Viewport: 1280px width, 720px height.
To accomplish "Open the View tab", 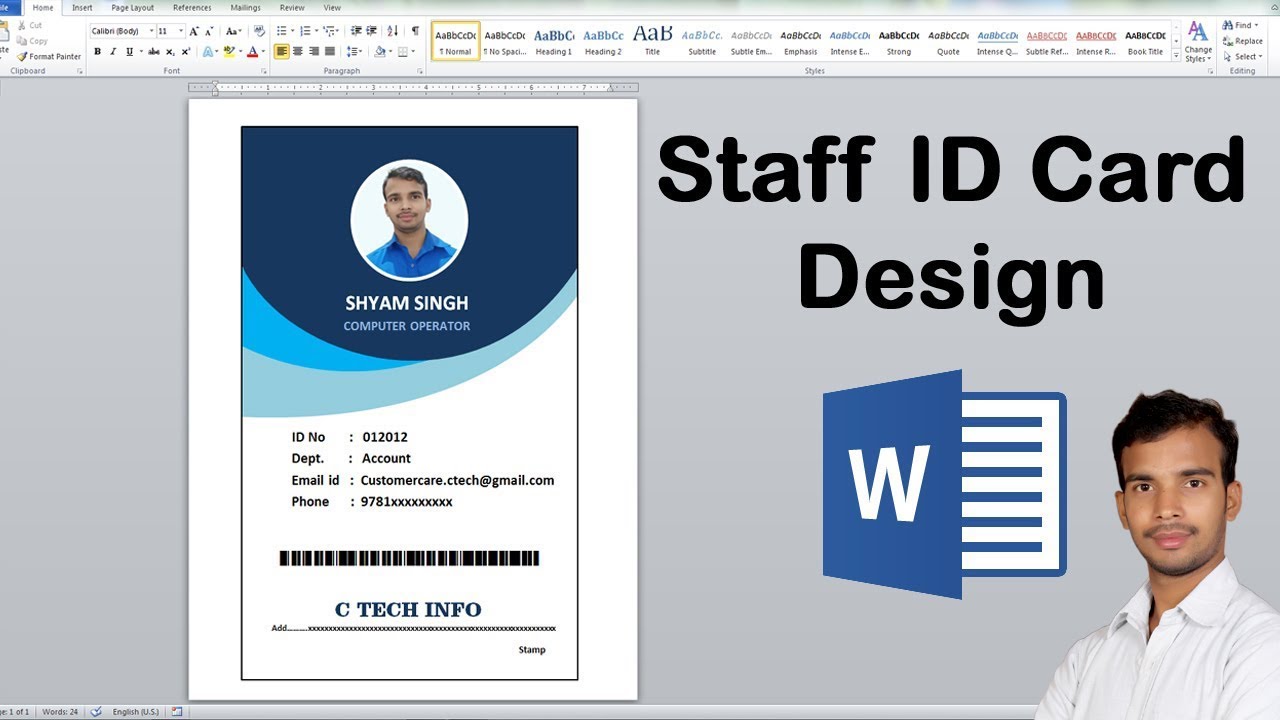I will (x=332, y=7).
